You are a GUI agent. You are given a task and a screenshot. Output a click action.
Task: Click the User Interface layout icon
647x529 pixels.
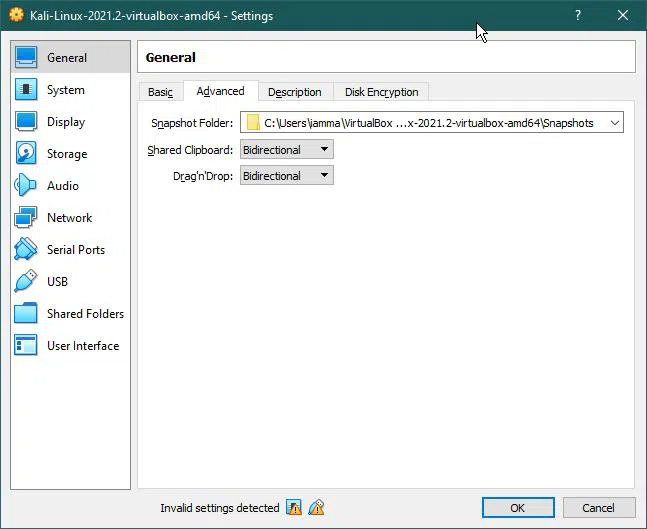pos(26,345)
